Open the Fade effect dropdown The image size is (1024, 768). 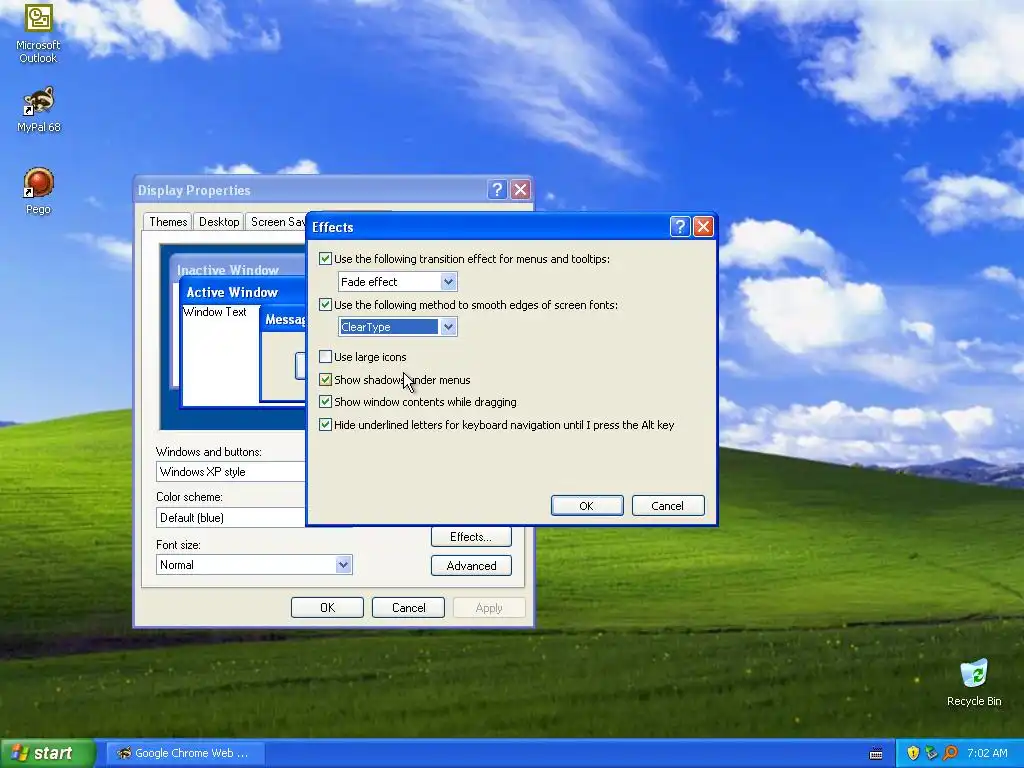click(448, 281)
